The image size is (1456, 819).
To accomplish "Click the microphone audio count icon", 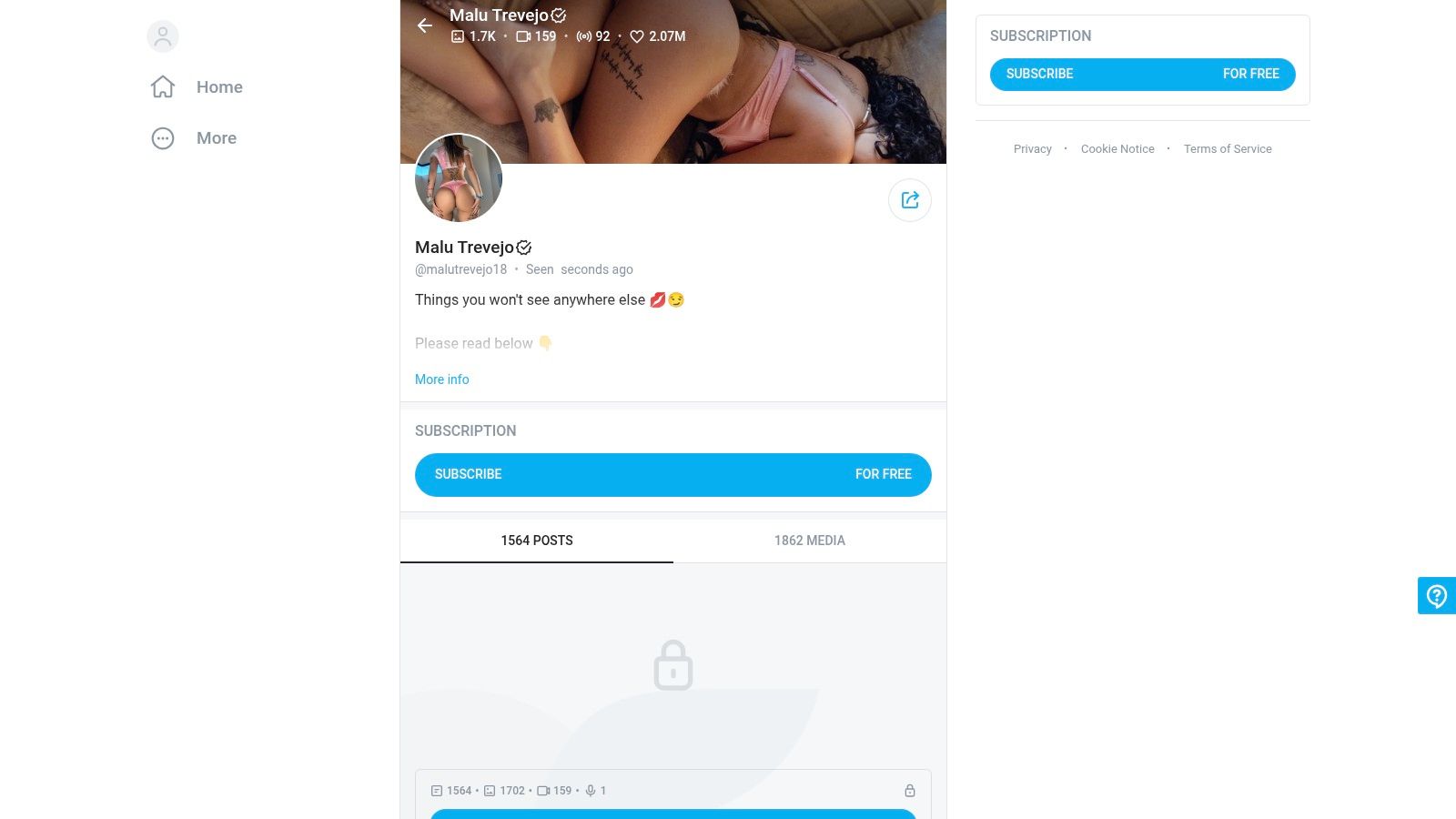I will [x=591, y=791].
